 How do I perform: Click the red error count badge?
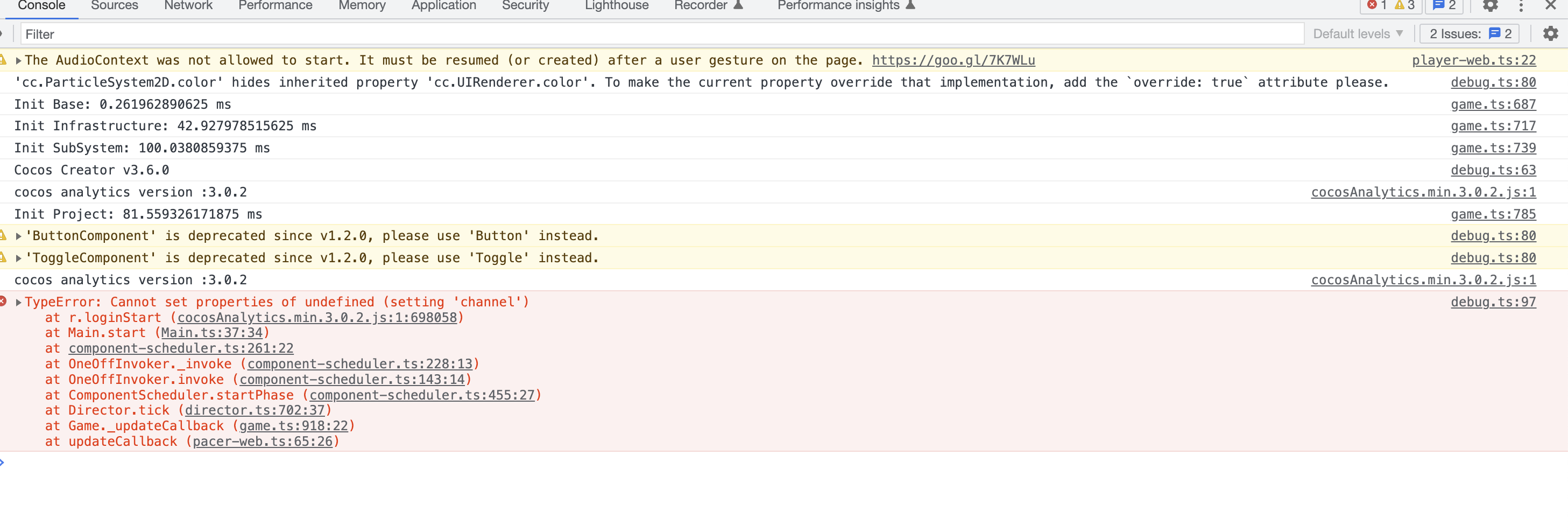pyautogui.click(x=1377, y=5)
